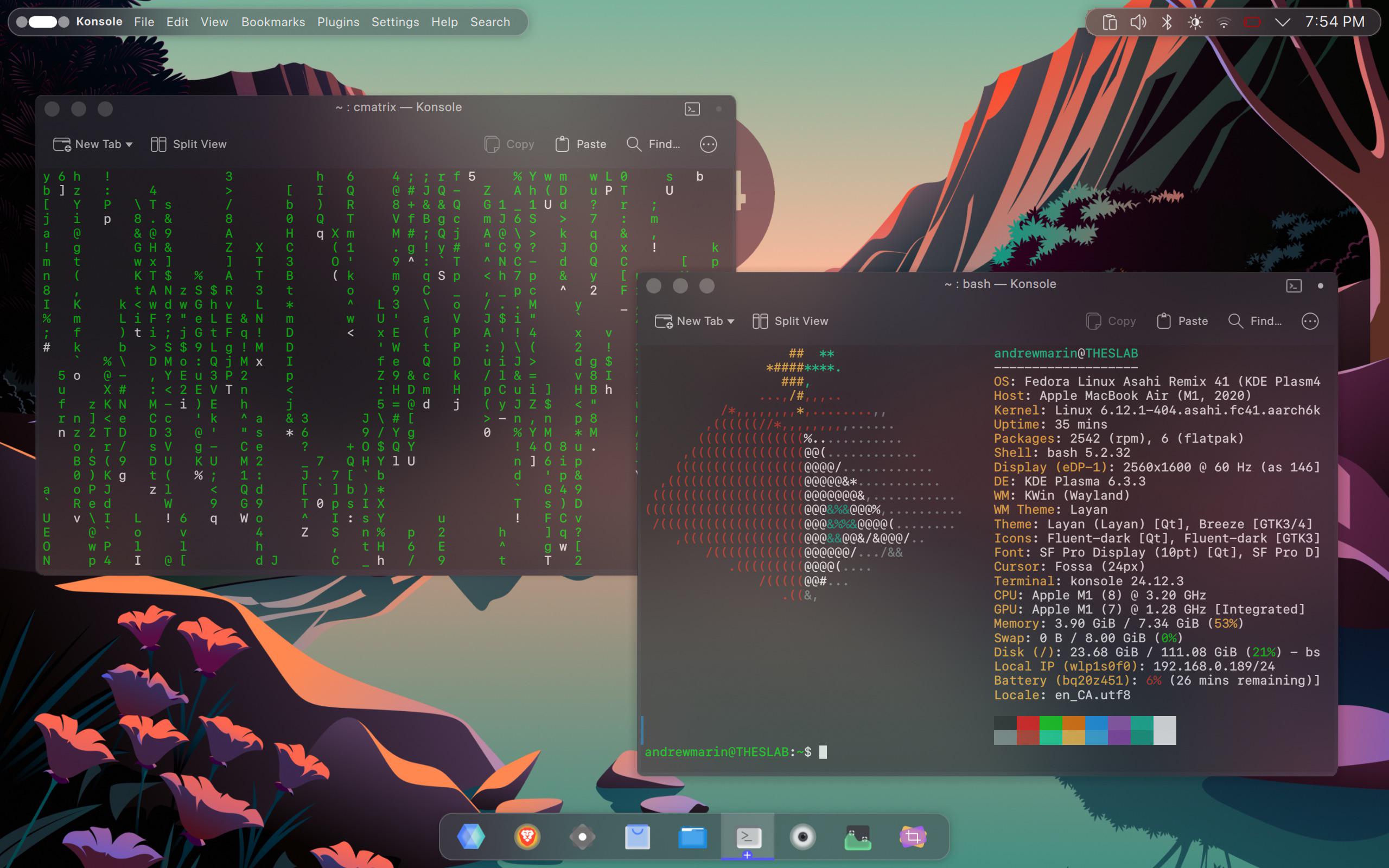Open the Bluetooth tray icon
1389x868 pixels.
1167,22
